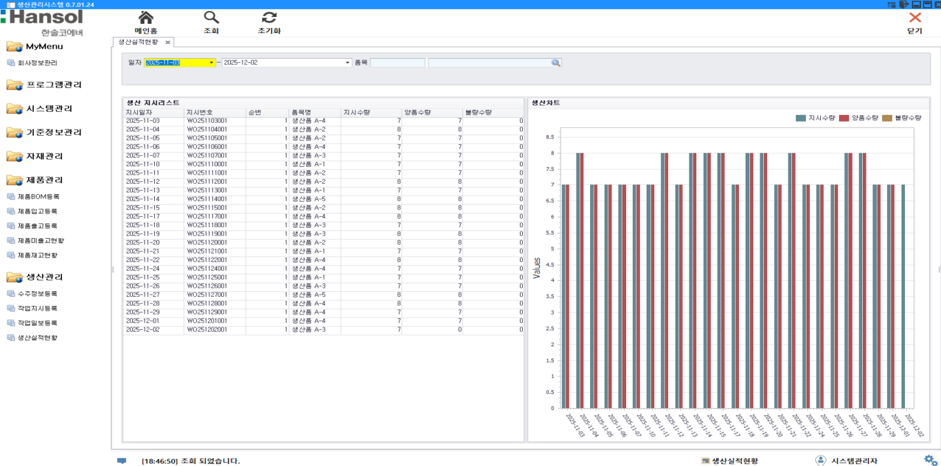Collapse the 제품관리 folder
The height and width of the screenshot is (466, 941).
15,181
